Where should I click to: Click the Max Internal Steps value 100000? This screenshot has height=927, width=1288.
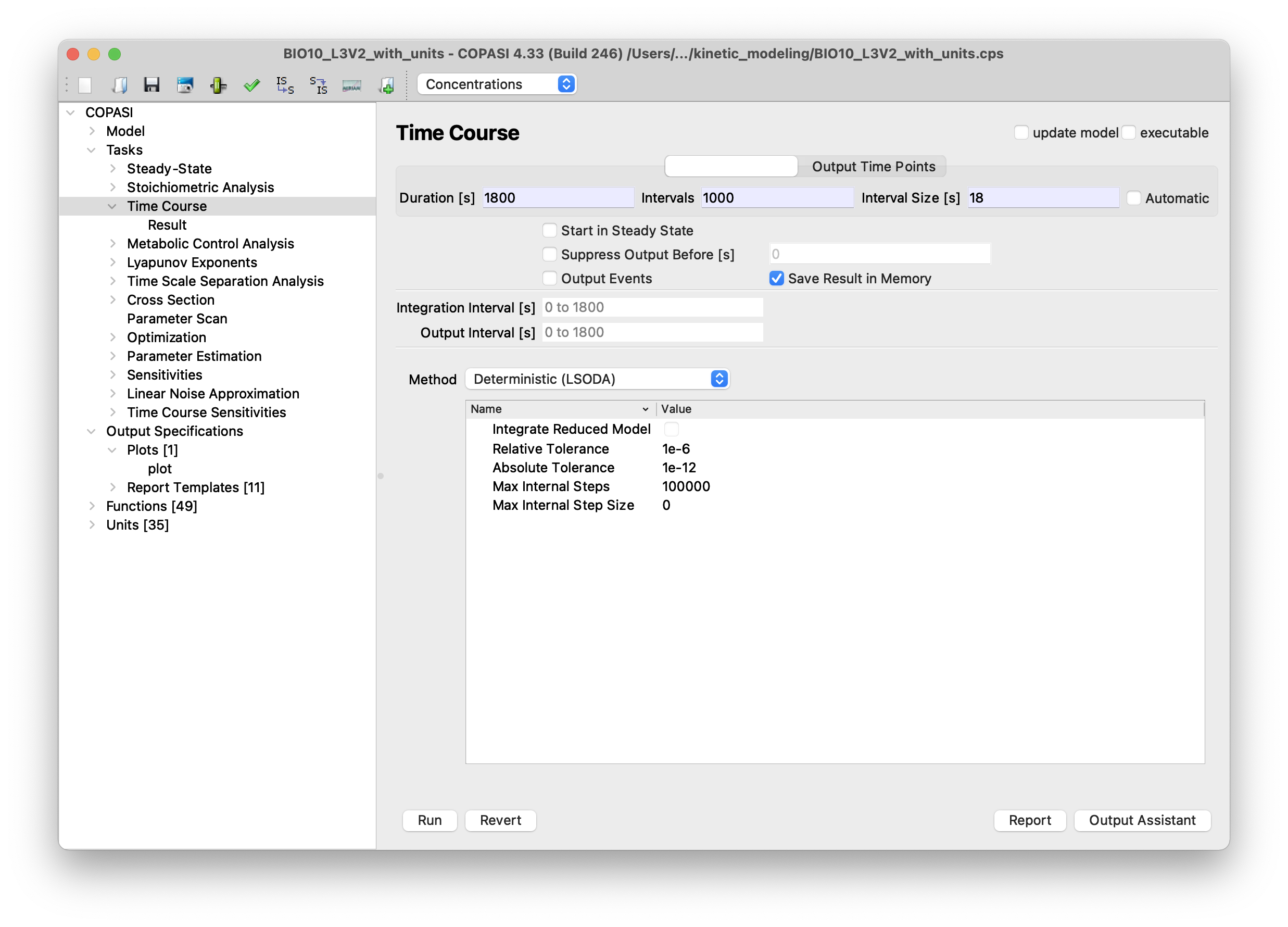686,486
